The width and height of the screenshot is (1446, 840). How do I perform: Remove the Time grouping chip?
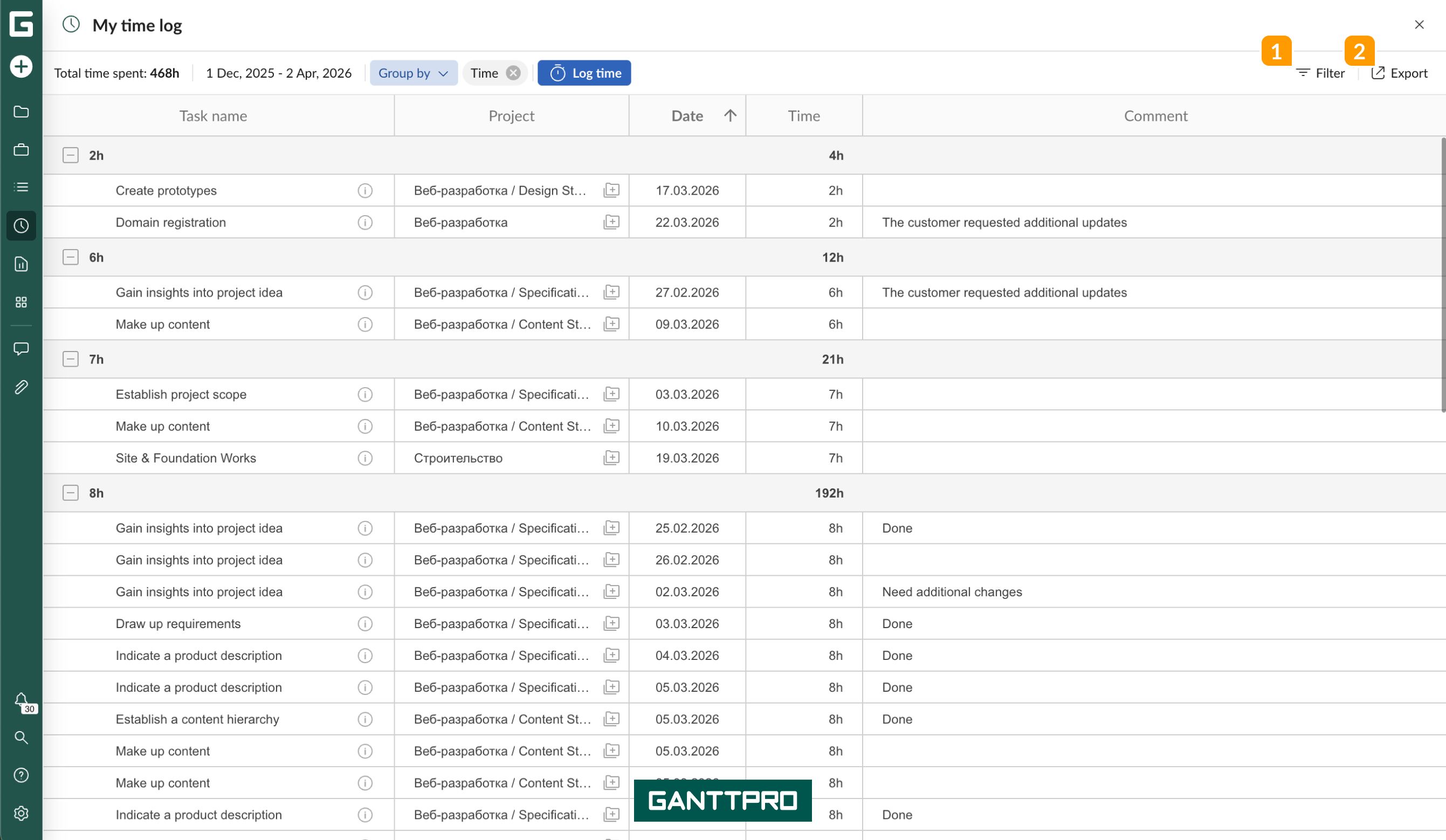514,73
